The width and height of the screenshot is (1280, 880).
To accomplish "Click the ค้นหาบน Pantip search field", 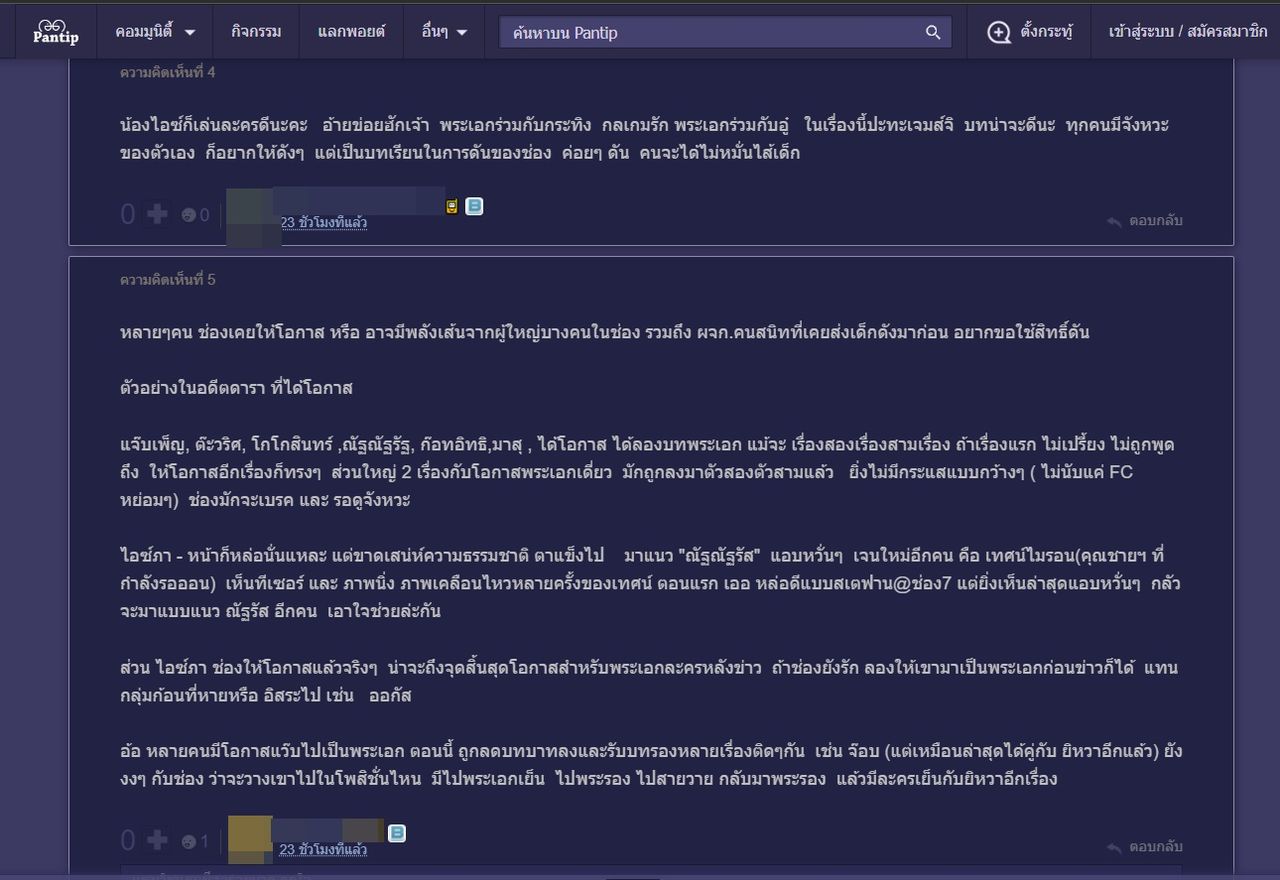I will pyautogui.click(x=710, y=33).
